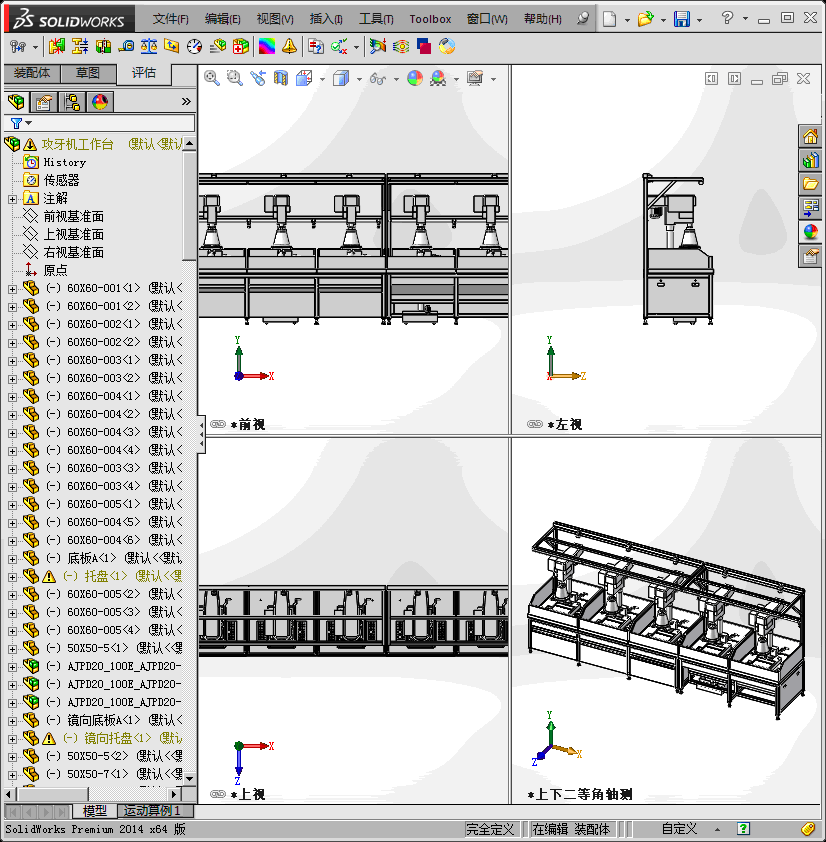Click the Zoom to Fit icon
826x842 pixels.
click(212, 78)
